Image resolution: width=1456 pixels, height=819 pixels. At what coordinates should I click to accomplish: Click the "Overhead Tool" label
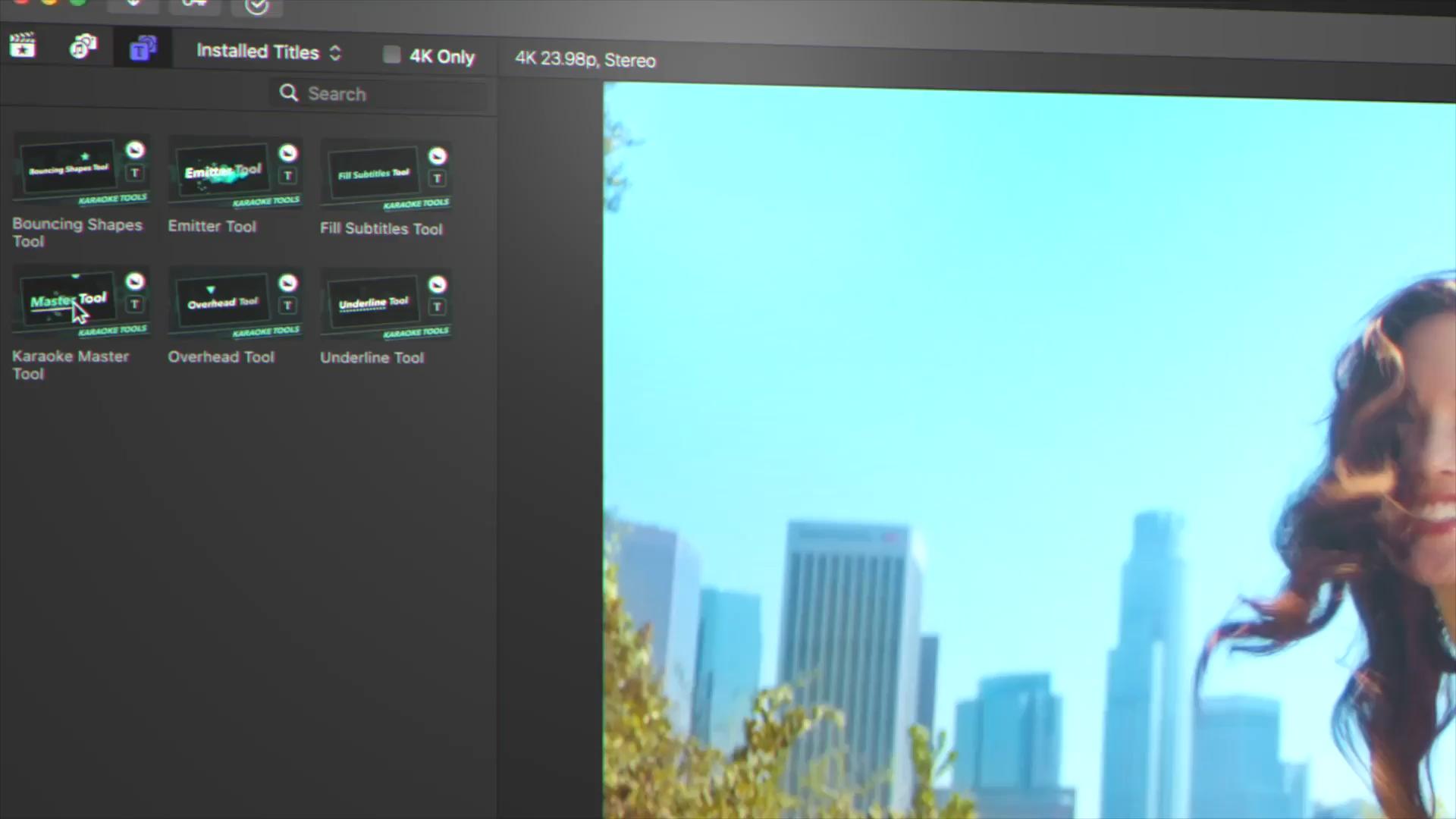221,356
